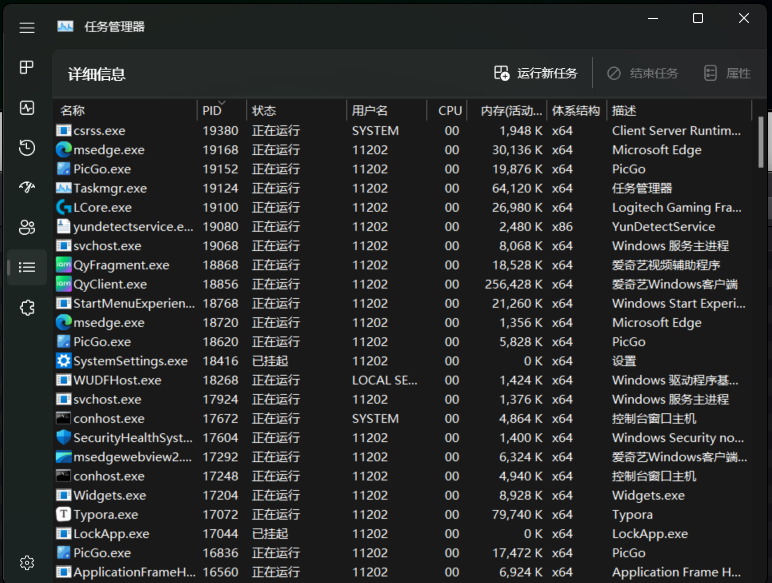Image resolution: width=772 pixels, height=583 pixels.
Task: Click the Widgets.exe process icon
Action: (64, 495)
